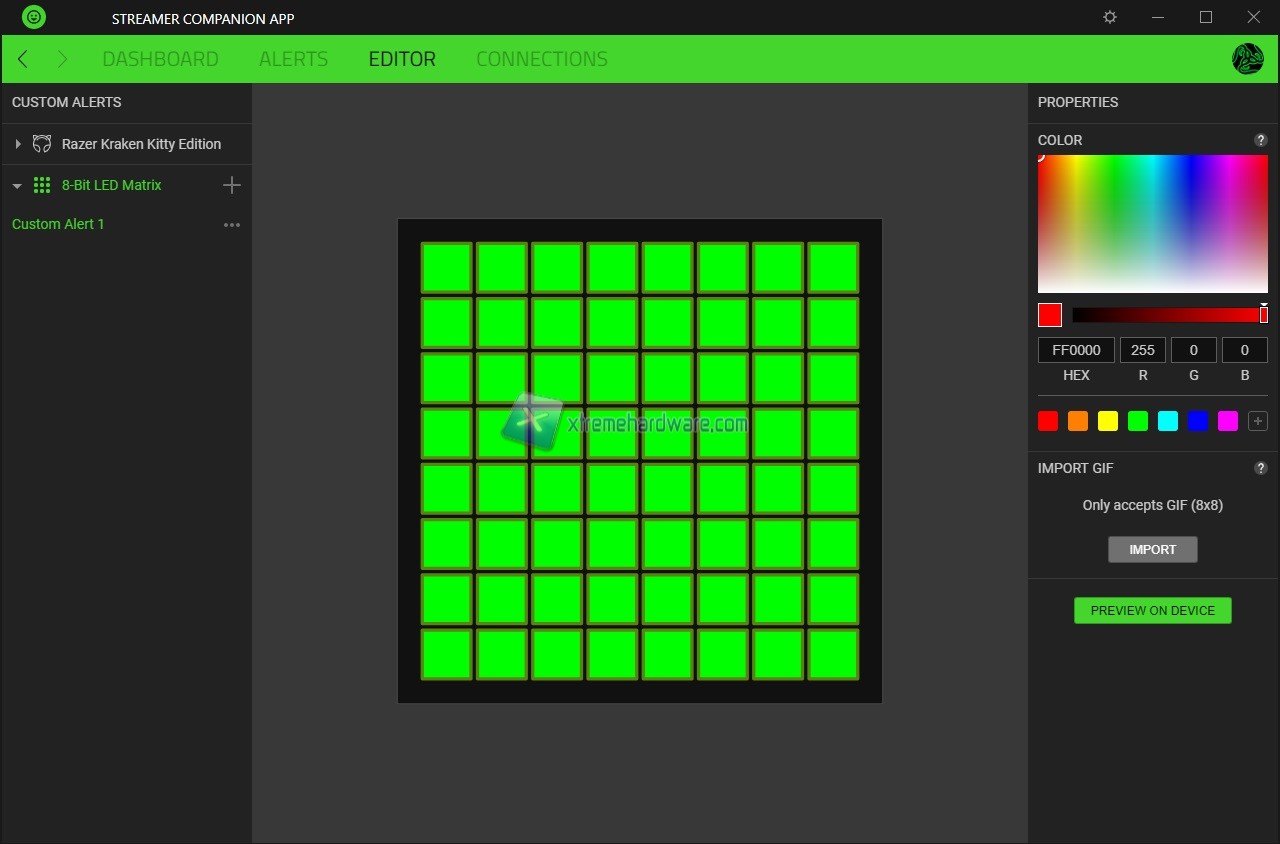Open the Alerts tab
Screen dimensions: 1280x844
[x=293, y=59]
